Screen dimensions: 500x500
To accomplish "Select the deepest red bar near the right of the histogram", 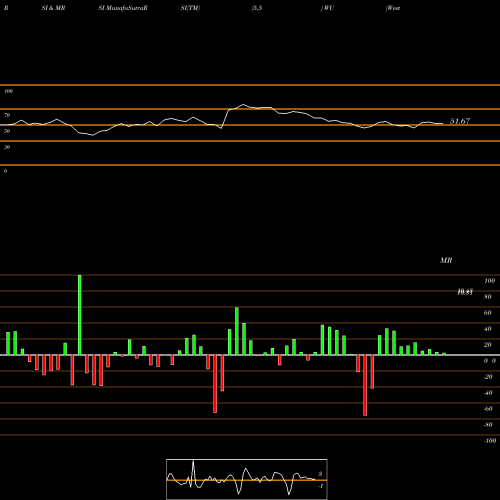I will tap(365, 385).
